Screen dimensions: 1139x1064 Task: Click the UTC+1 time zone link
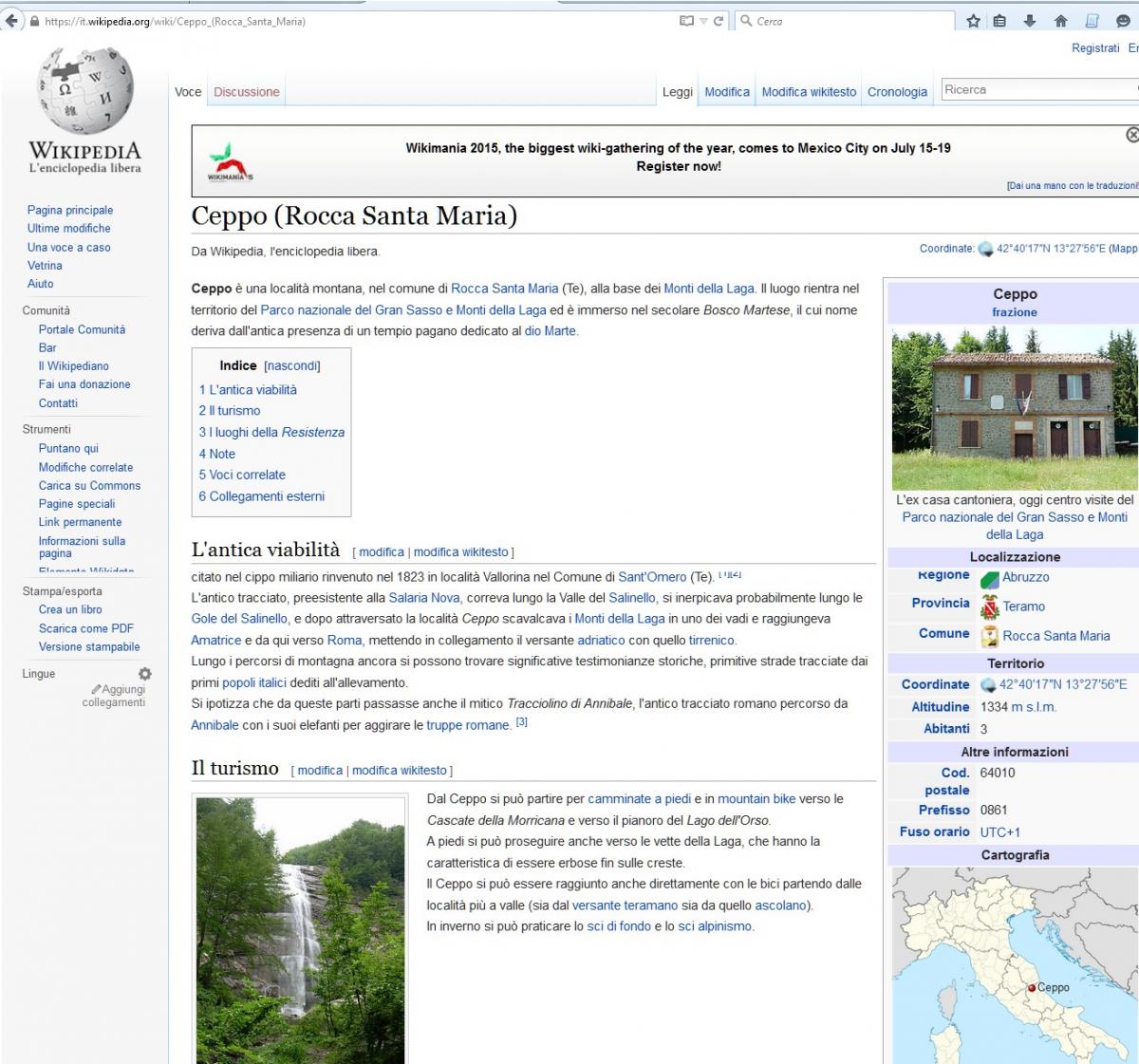click(x=1000, y=832)
